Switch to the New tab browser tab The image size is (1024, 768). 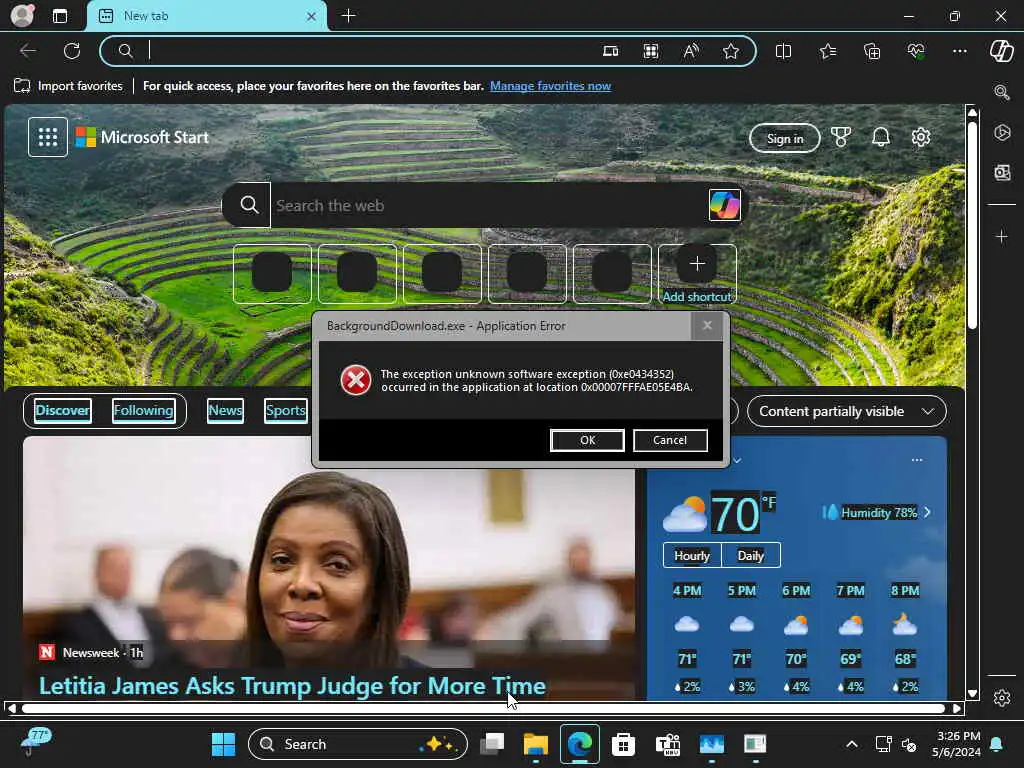[207, 16]
